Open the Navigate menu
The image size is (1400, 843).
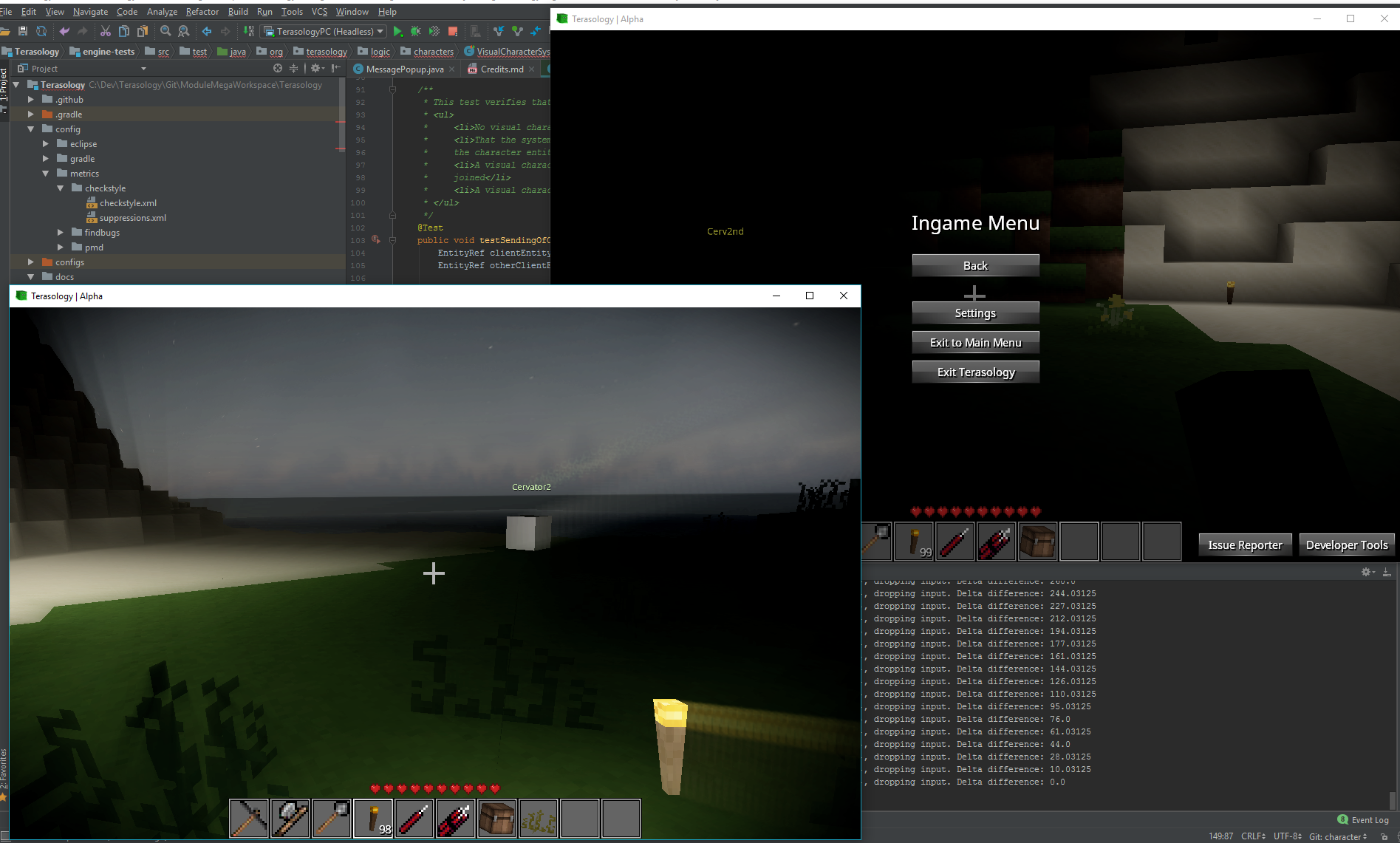(90, 12)
